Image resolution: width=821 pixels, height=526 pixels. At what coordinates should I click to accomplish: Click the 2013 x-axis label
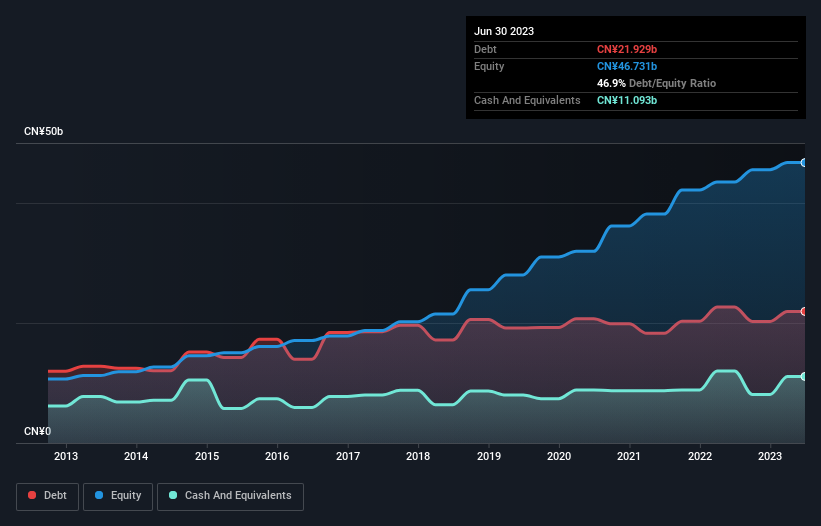click(66, 456)
